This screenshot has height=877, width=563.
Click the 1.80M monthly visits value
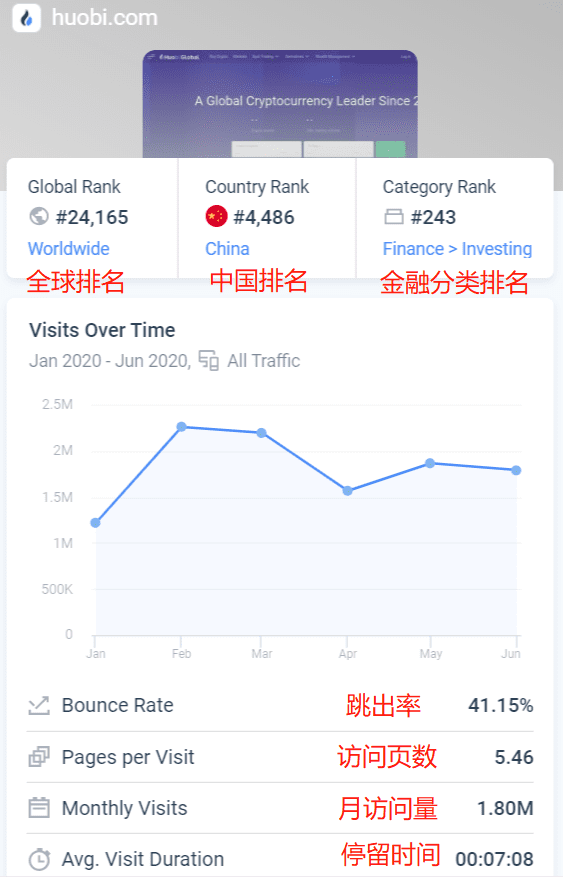[505, 808]
